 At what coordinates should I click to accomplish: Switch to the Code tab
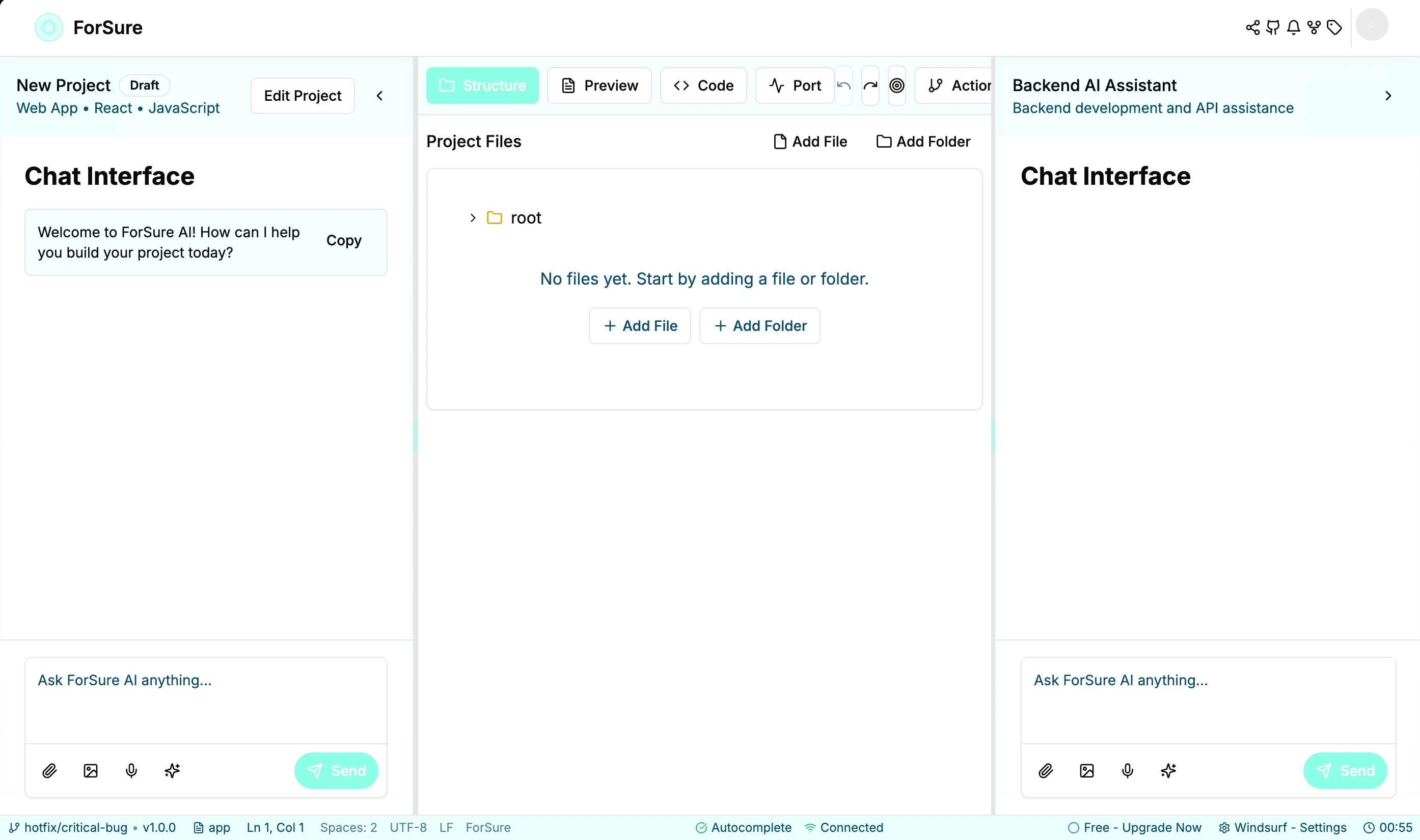(x=703, y=86)
